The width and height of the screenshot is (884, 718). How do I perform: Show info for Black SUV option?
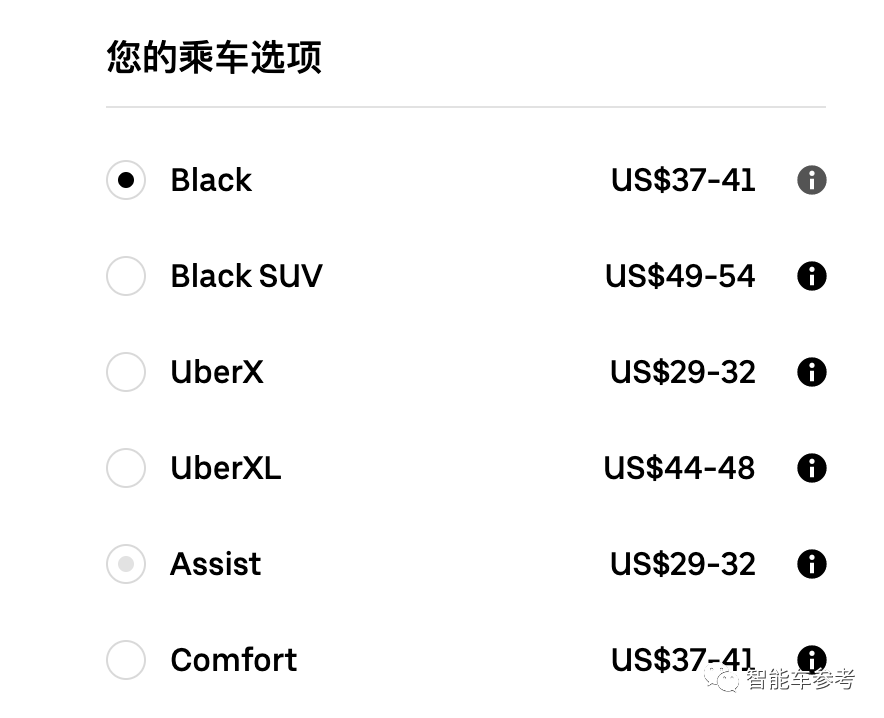[811, 276]
